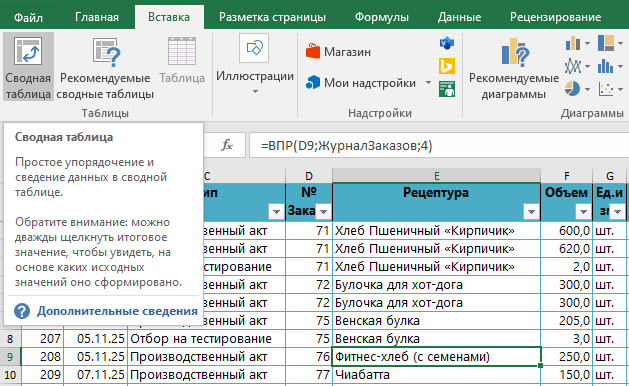Open the filter dropdown for № Зака column
Image resolution: width=629 pixels, height=386 pixels.
tap(323, 211)
